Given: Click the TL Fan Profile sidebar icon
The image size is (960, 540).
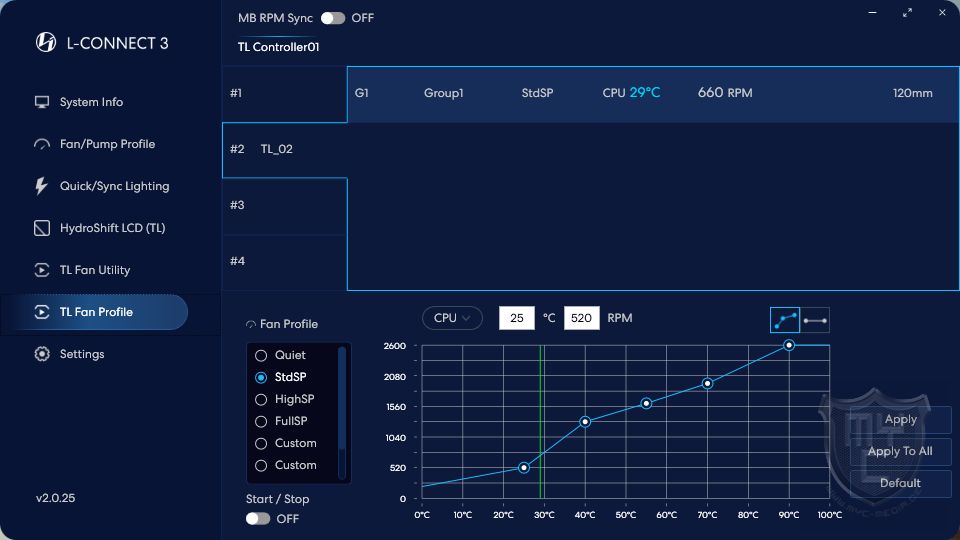Looking at the screenshot, I should 42,312.
